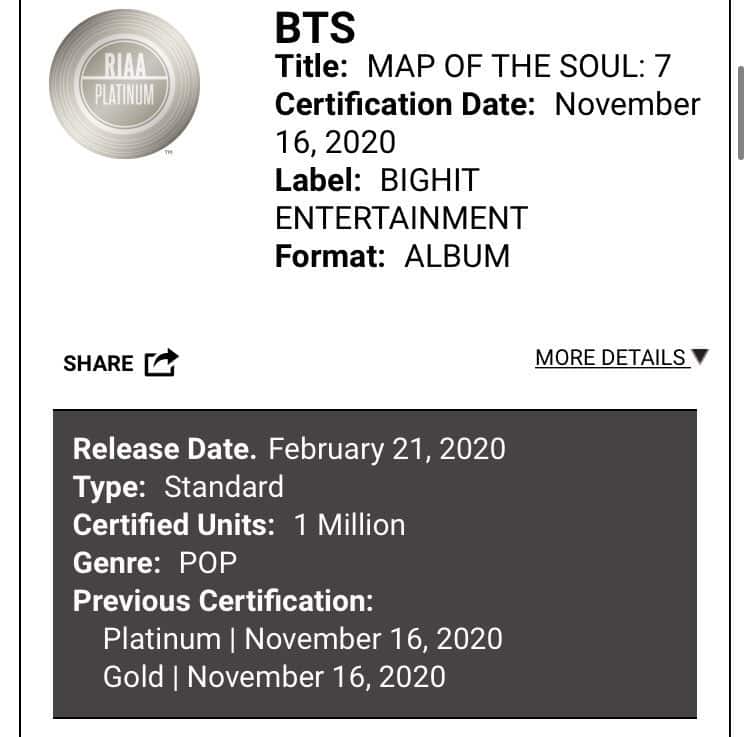The height and width of the screenshot is (737, 750).
Task: Select the Gold | November 16, 2020 entry
Action: (x=274, y=677)
